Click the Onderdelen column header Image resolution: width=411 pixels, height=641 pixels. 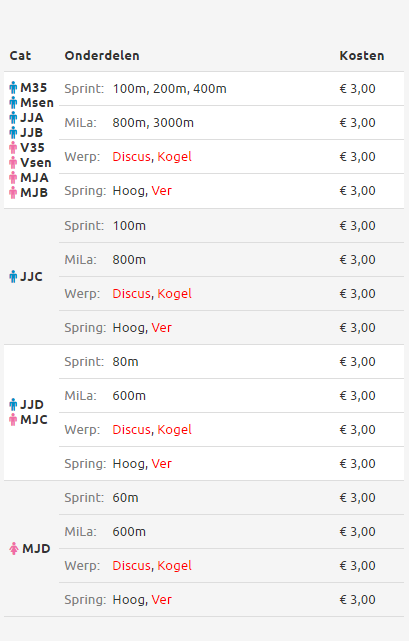click(102, 56)
